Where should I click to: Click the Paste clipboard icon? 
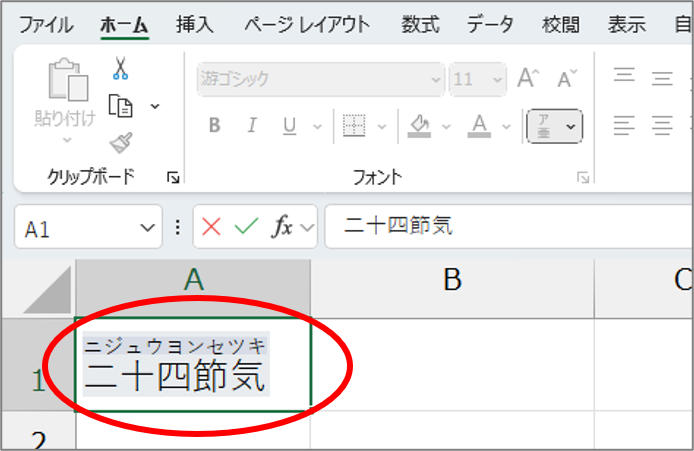click(x=68, y=80)
